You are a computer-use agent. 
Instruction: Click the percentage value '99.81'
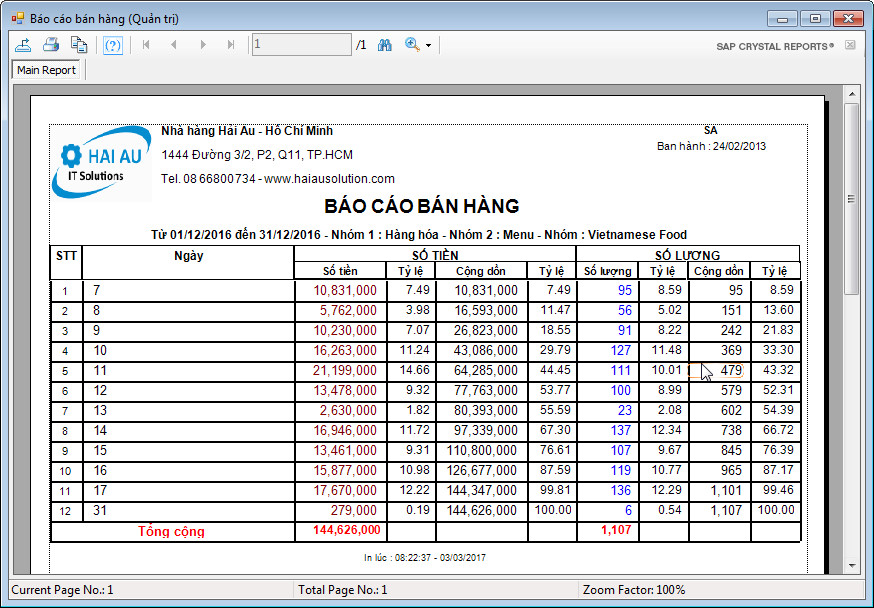tap(555, 490)
